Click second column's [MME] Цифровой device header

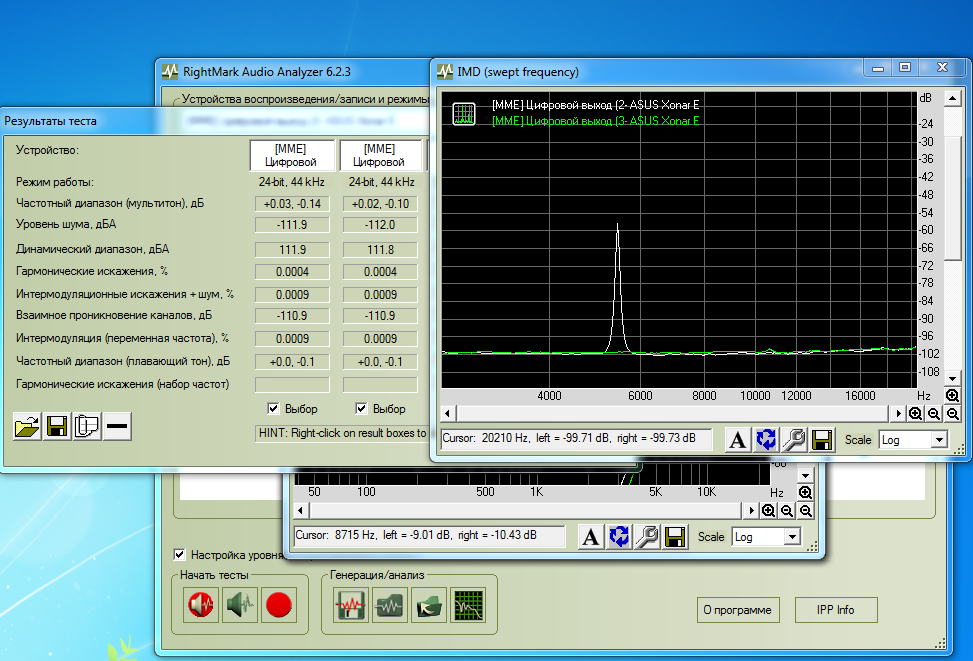[x=380, y=155]
